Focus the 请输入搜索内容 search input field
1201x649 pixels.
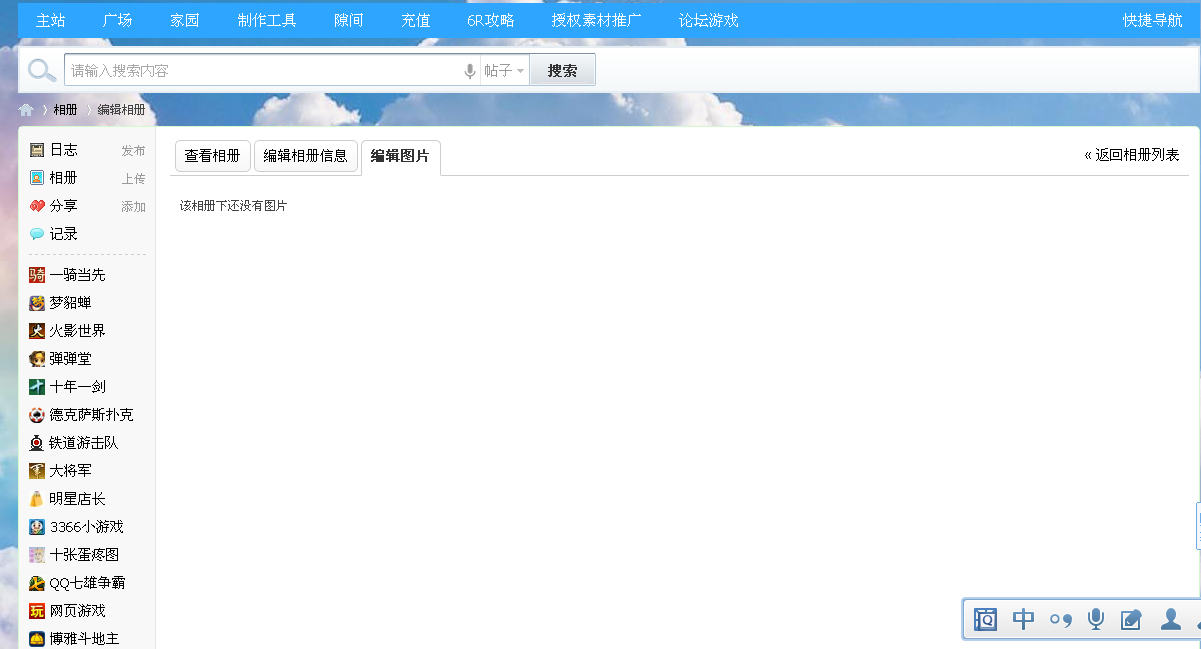pyautogui.click(x=262, y=71)
